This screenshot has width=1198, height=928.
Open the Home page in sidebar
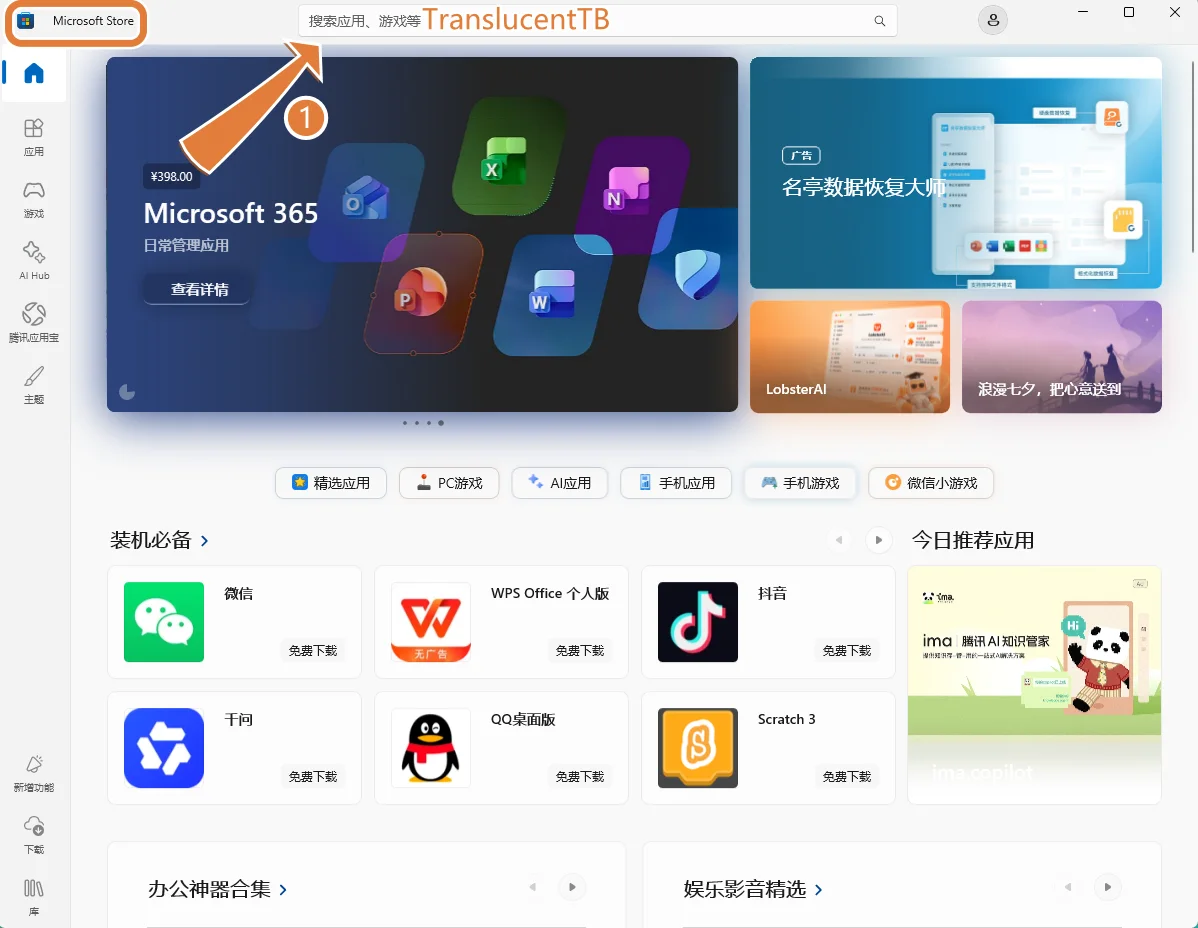34,73
